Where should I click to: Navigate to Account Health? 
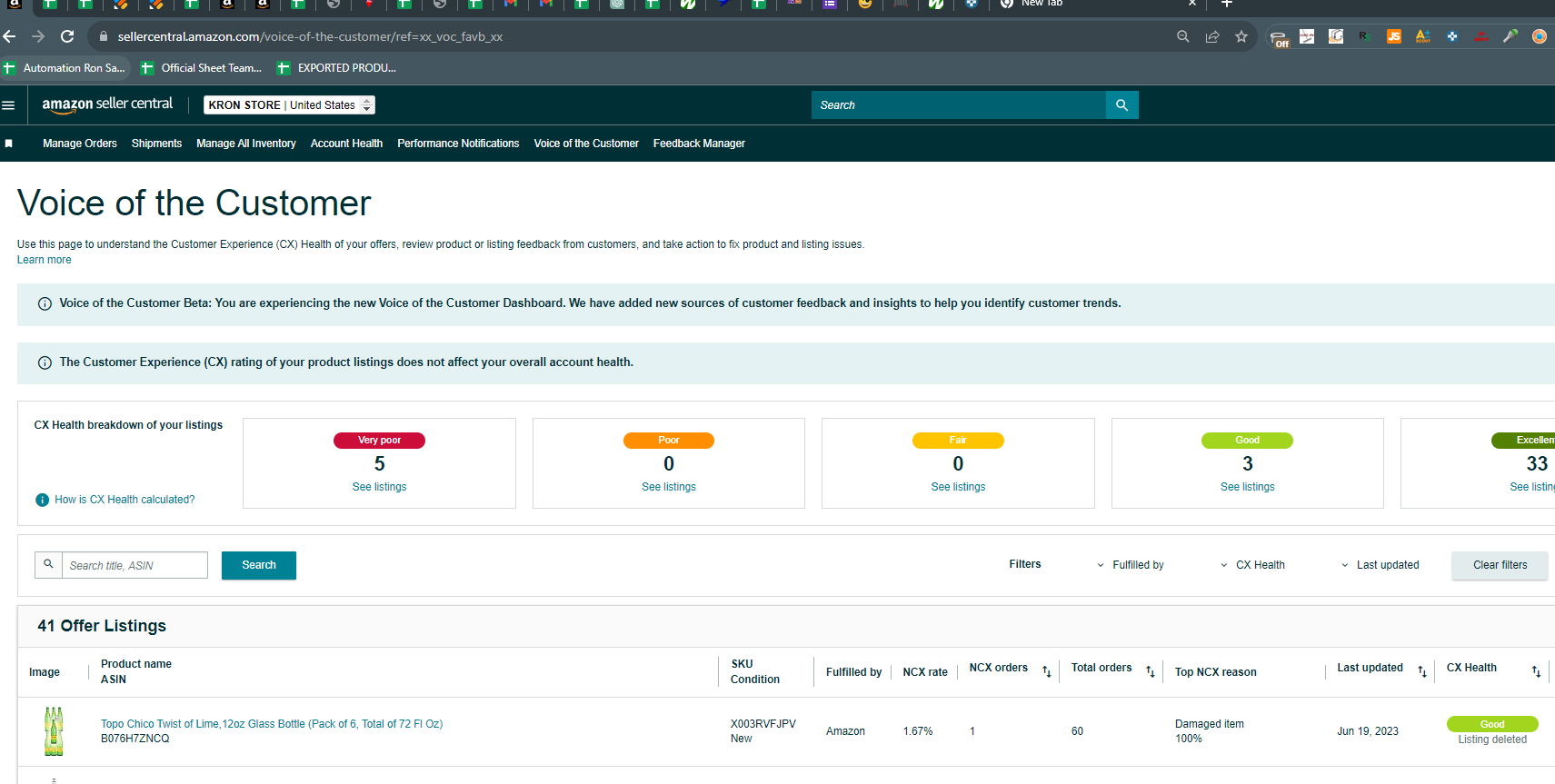[346, 144]
